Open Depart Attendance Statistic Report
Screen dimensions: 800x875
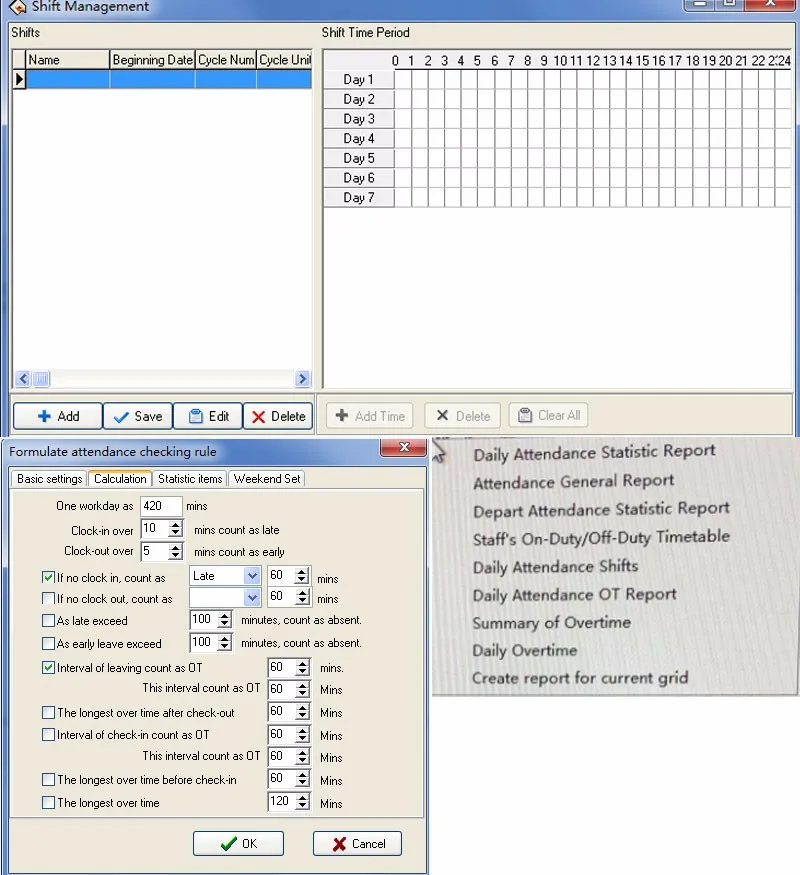point(601,509)
